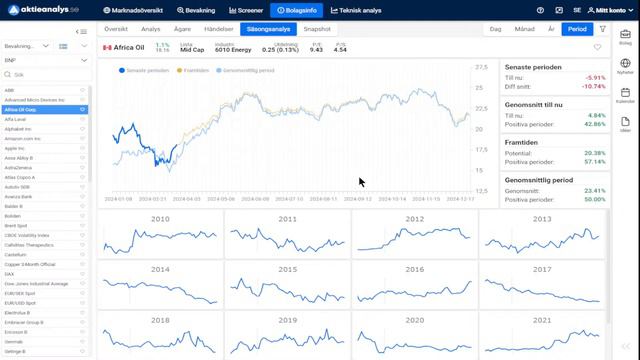Click the search magnifier icon
Viewport: 640px width, 360px height.
(x=8, y=75)
